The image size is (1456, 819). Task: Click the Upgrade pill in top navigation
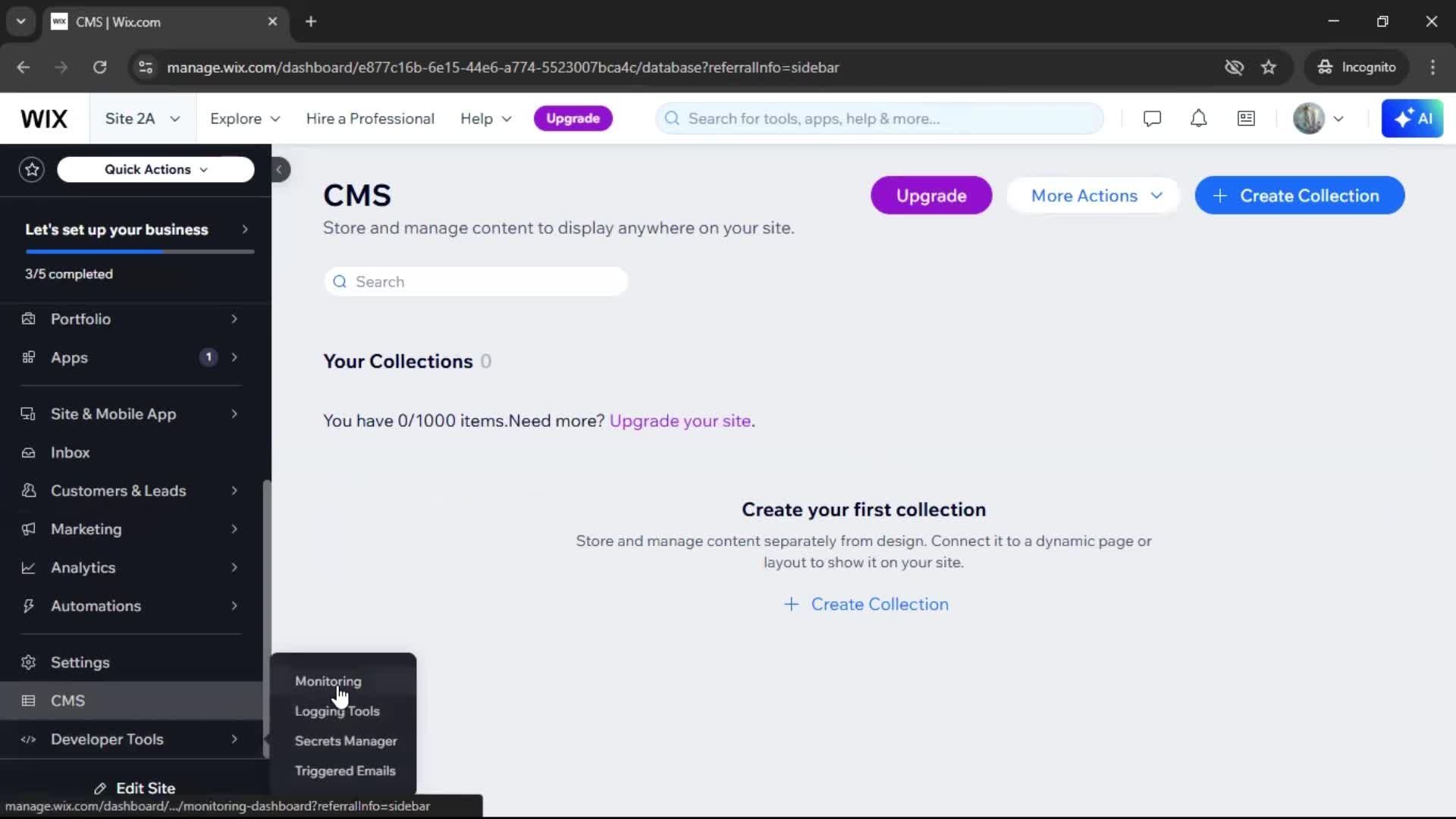pyautogui.click(x=573, y=119)
